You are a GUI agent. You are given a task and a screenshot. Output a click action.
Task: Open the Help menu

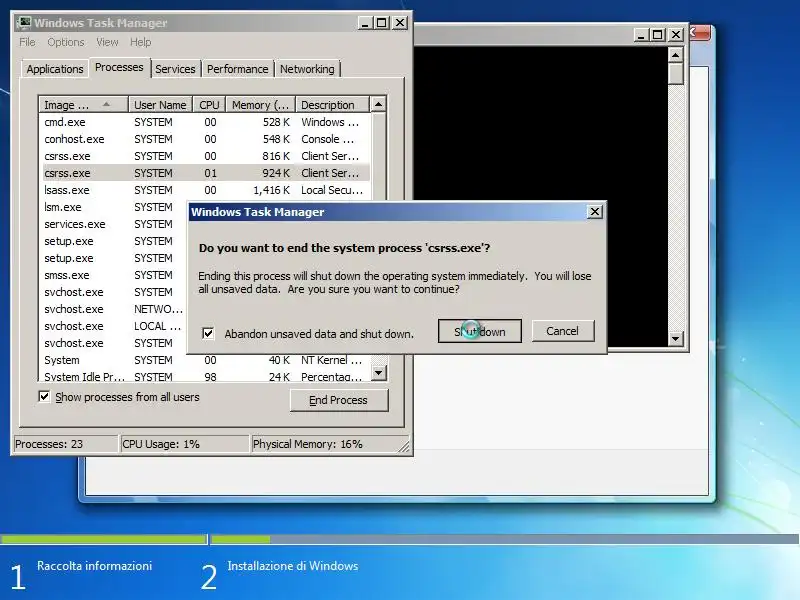140,42
